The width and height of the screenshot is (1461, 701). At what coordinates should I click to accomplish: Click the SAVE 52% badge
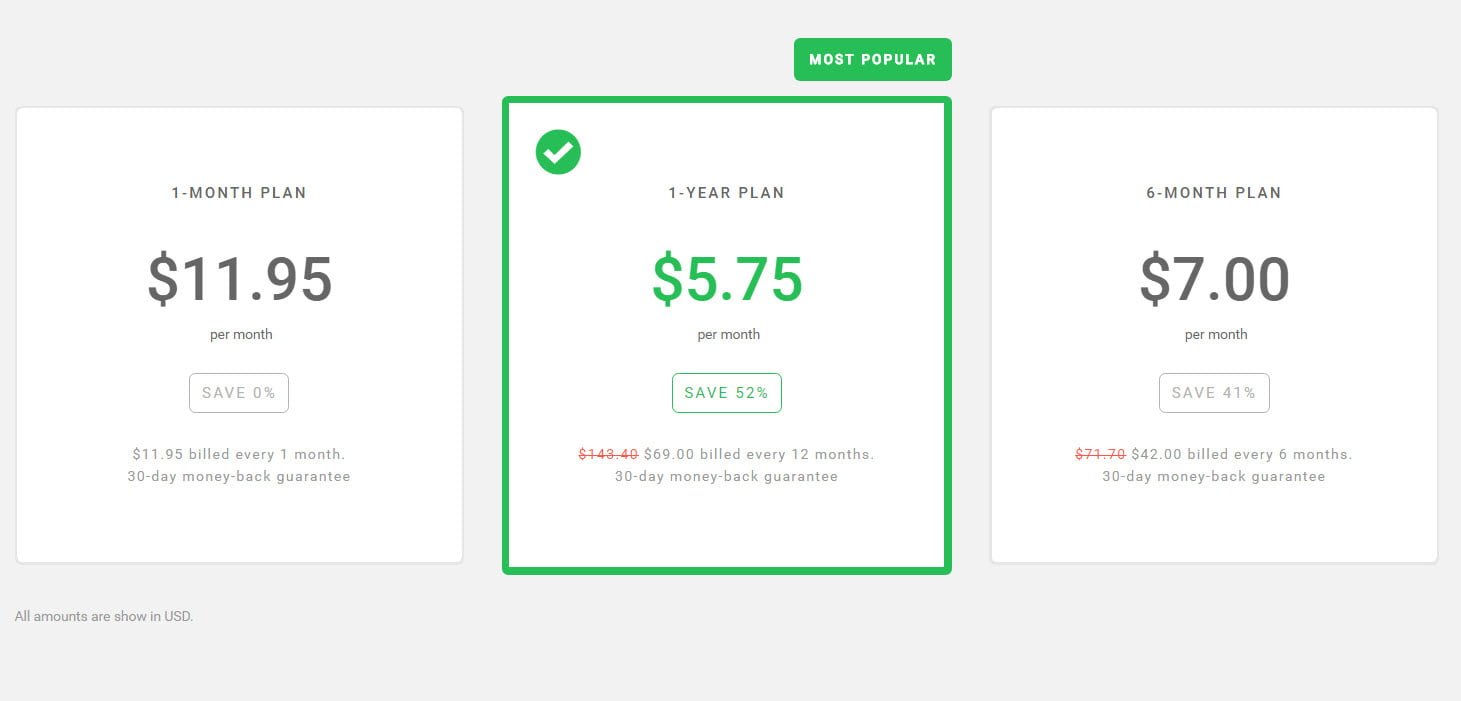(727, 393)
